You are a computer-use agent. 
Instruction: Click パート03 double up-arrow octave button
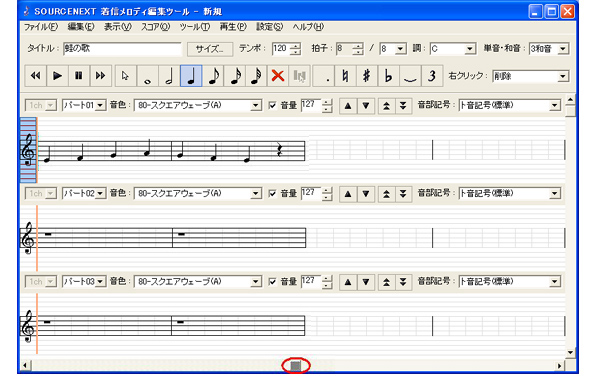pos(386,282)
